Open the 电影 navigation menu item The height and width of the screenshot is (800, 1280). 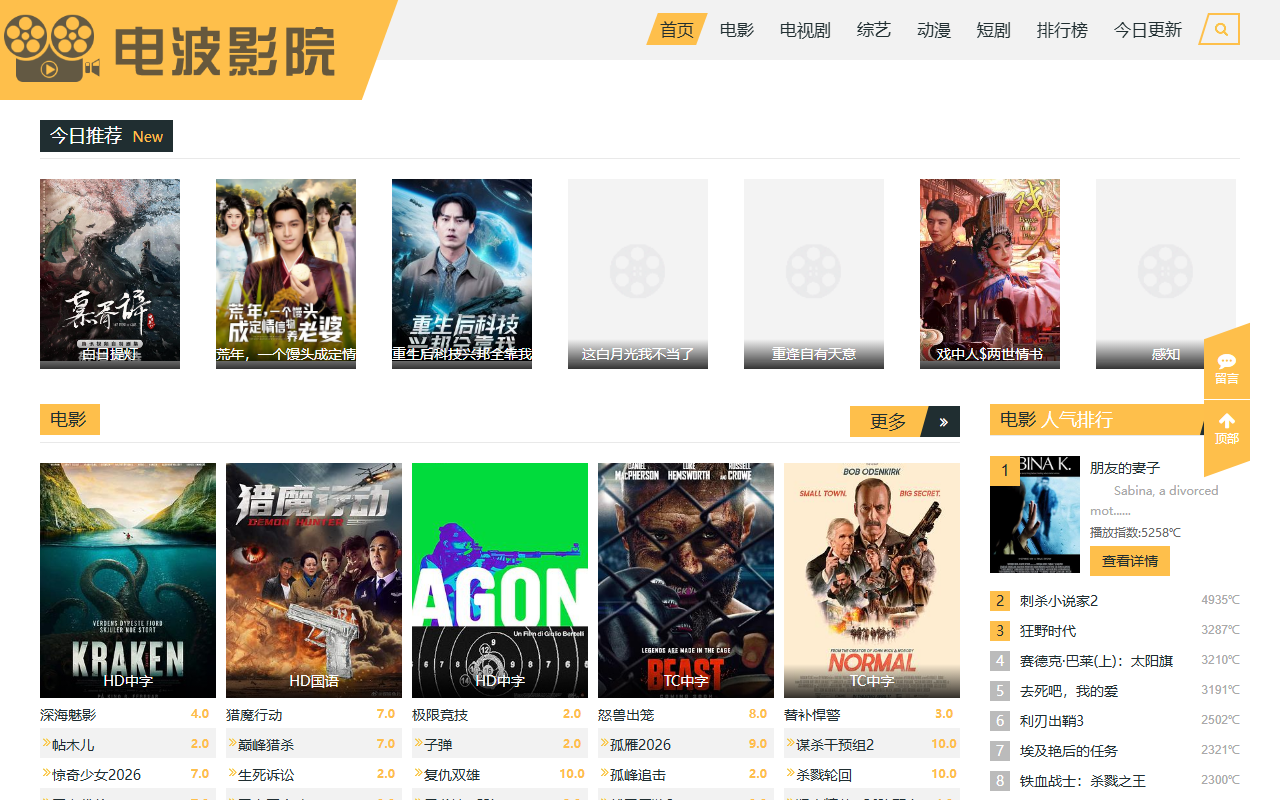point(737,30)
